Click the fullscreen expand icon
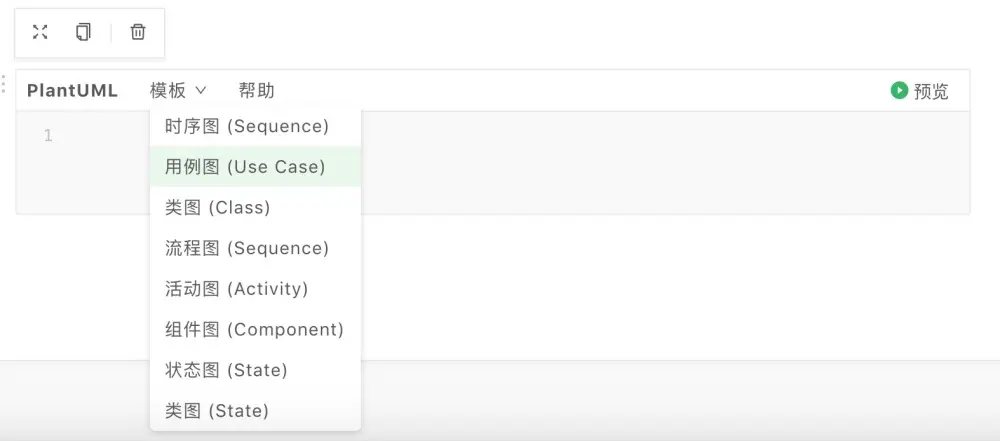This screenshot has width=1000, height=441. (x=40, y=32)
